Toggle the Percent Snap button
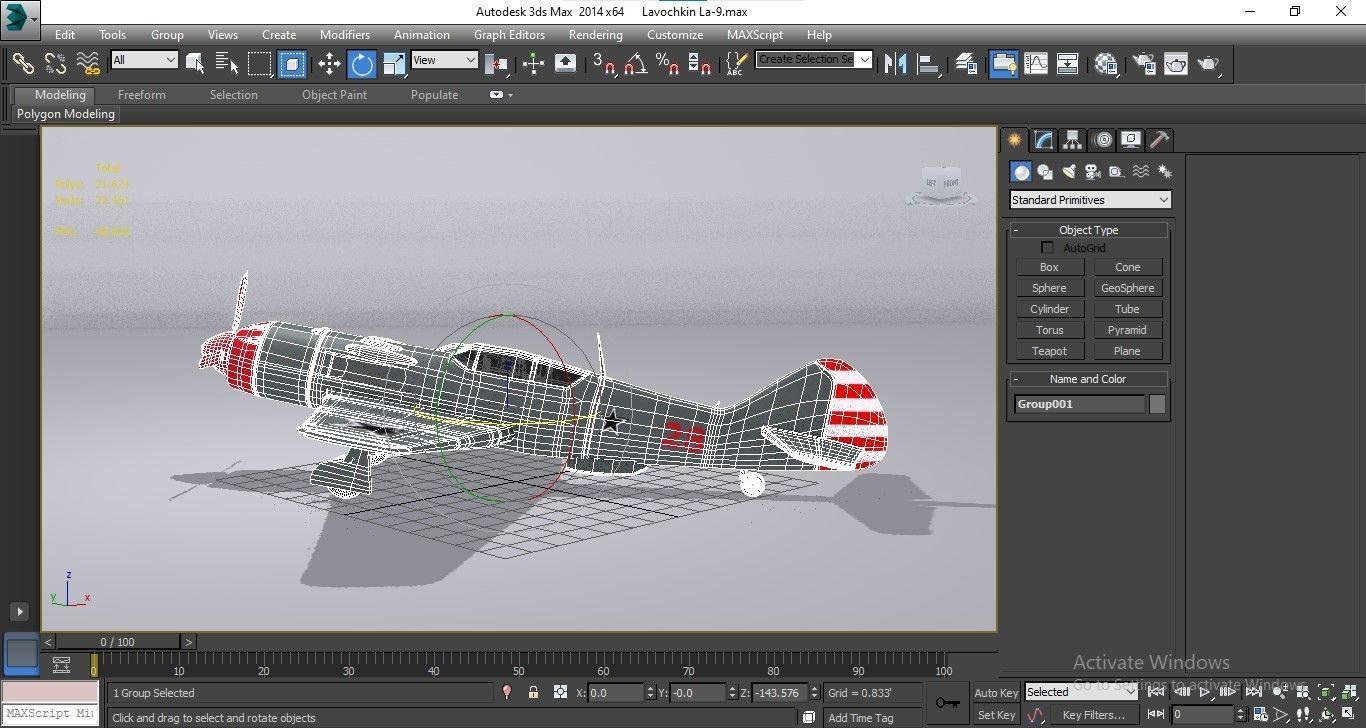 click(668, 64)
